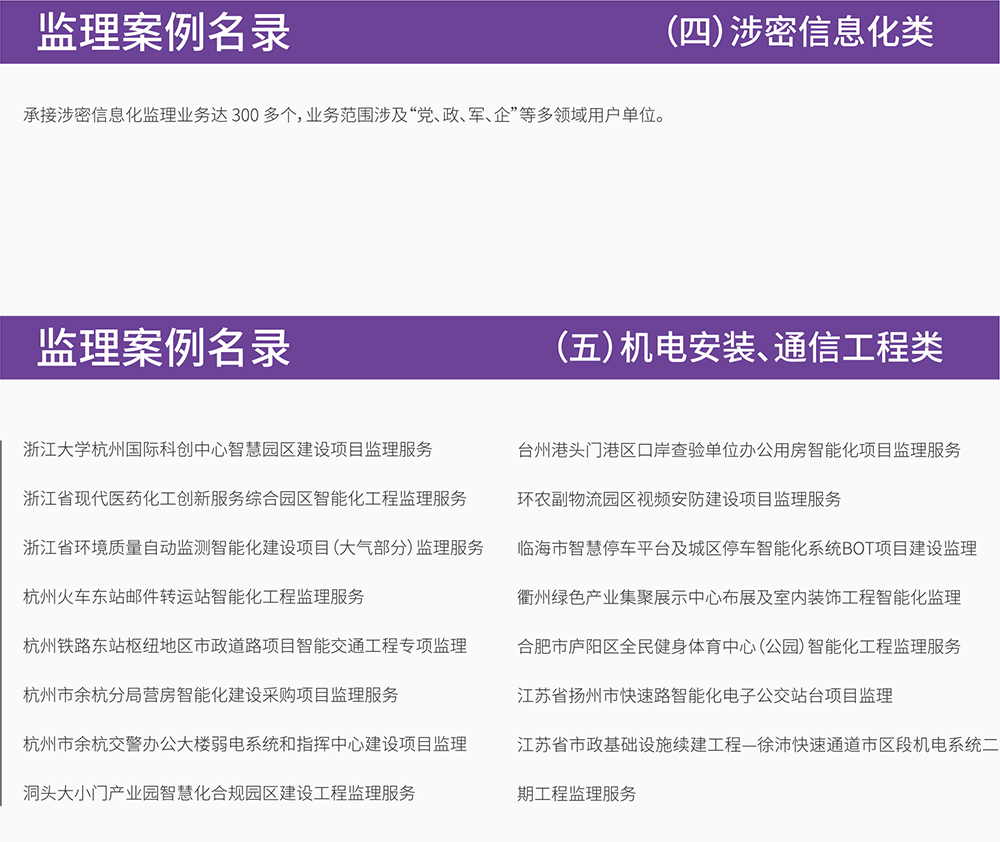Open 浙江省现代医药化工创新服务综合园区 project entry

(x=245, y=499)
